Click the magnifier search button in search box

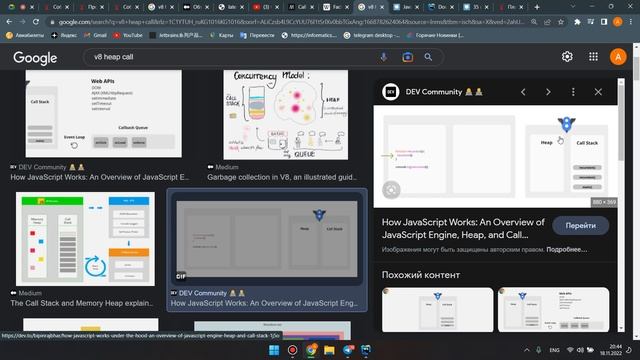[x=428, y=57]
